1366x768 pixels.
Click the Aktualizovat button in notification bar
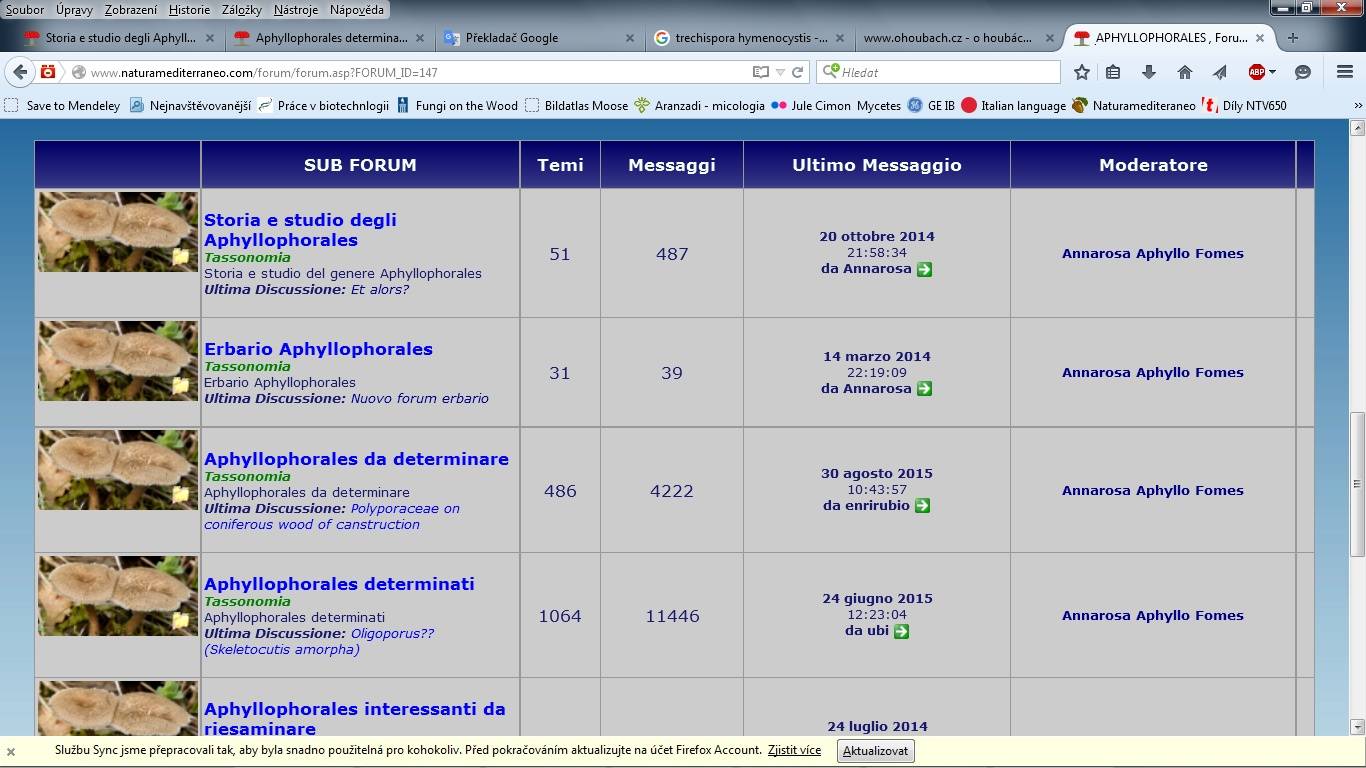(x=875, y=751)
